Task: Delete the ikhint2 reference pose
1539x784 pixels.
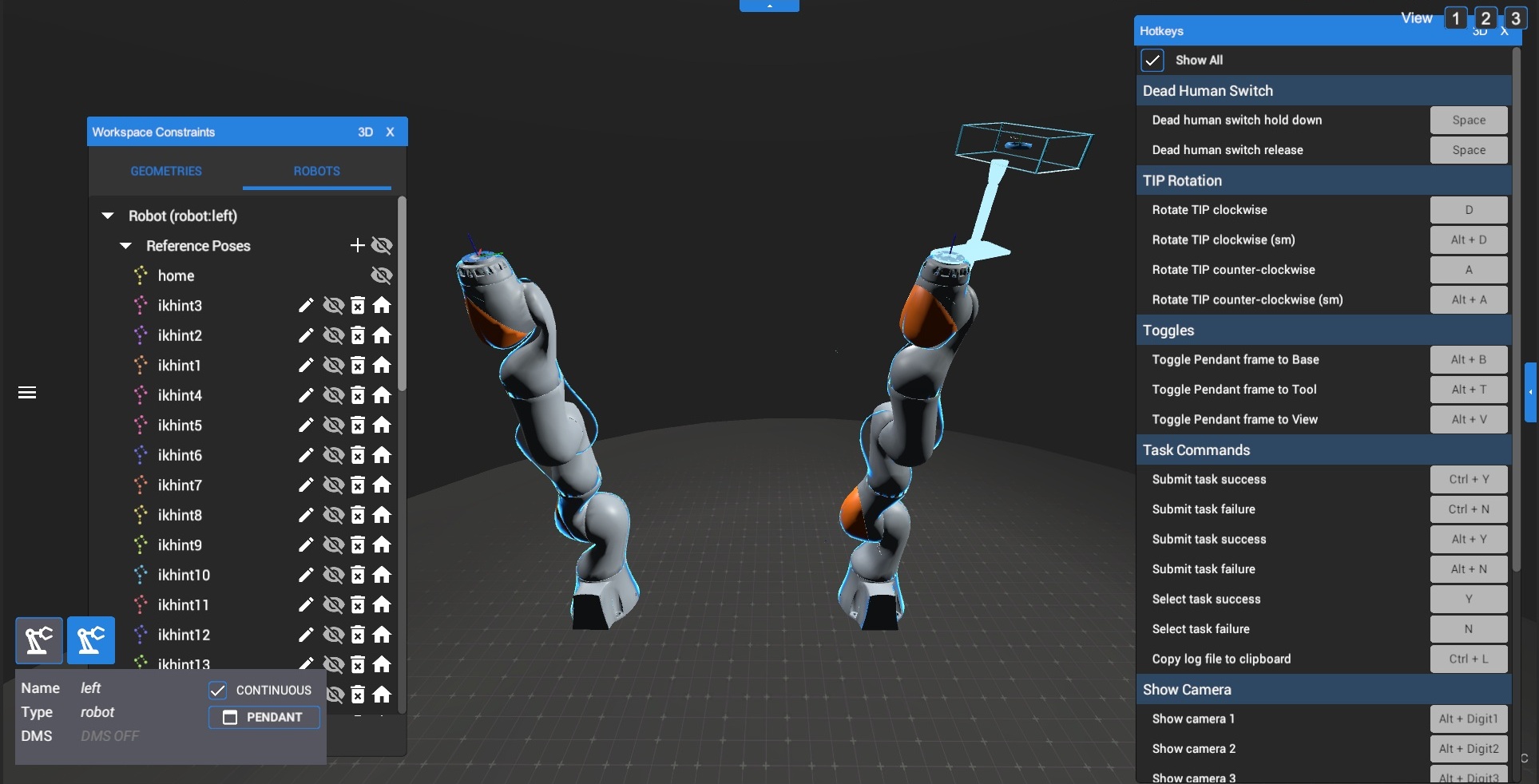Action: point(358,335)
